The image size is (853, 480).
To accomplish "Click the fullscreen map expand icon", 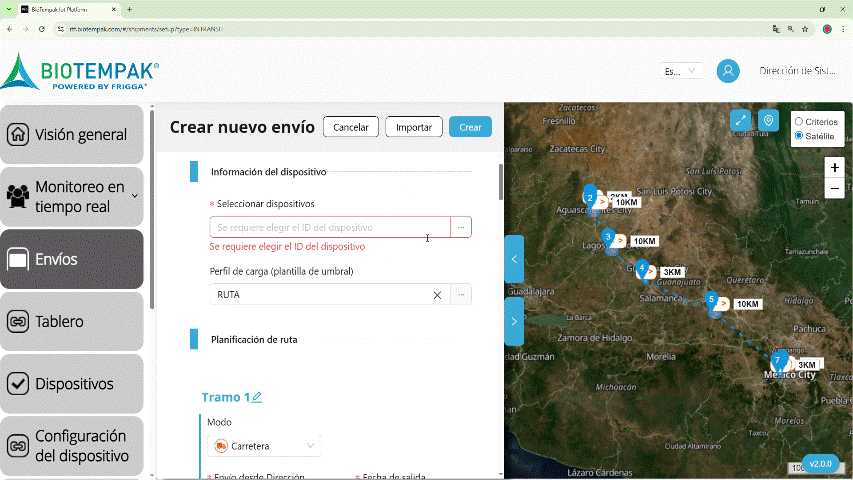I will coord(740,120).
